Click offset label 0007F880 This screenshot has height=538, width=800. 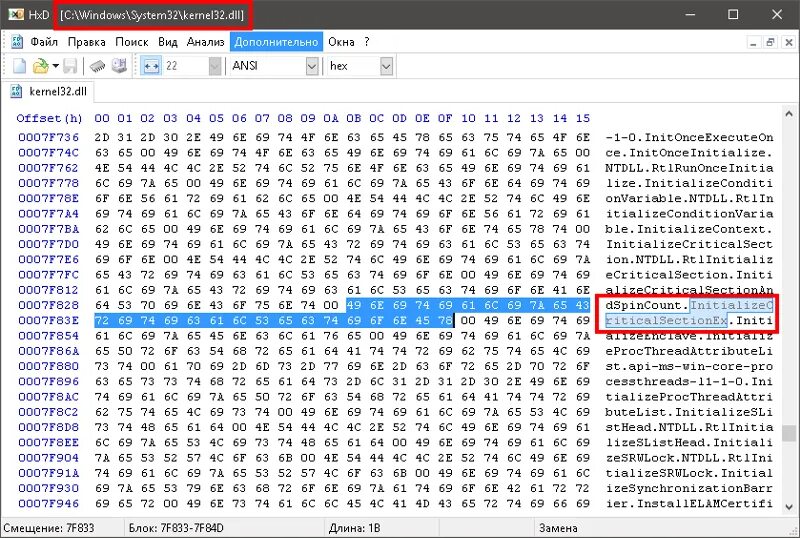point(48,366)
